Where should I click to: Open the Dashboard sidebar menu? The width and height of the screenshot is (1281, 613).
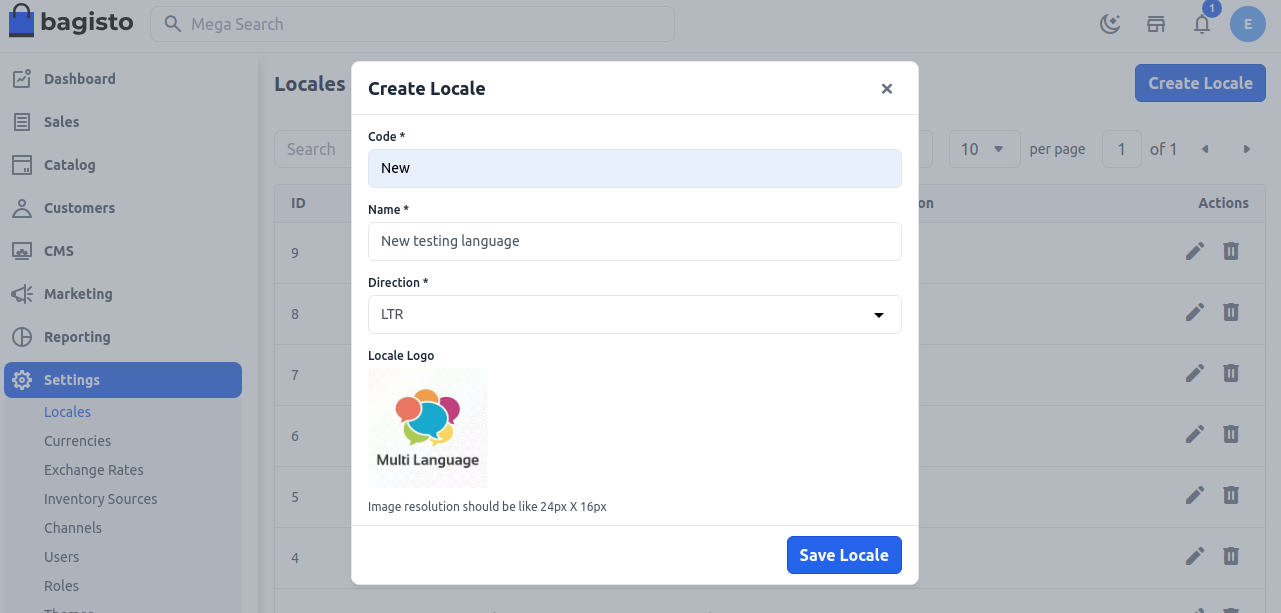click(80, 79)
